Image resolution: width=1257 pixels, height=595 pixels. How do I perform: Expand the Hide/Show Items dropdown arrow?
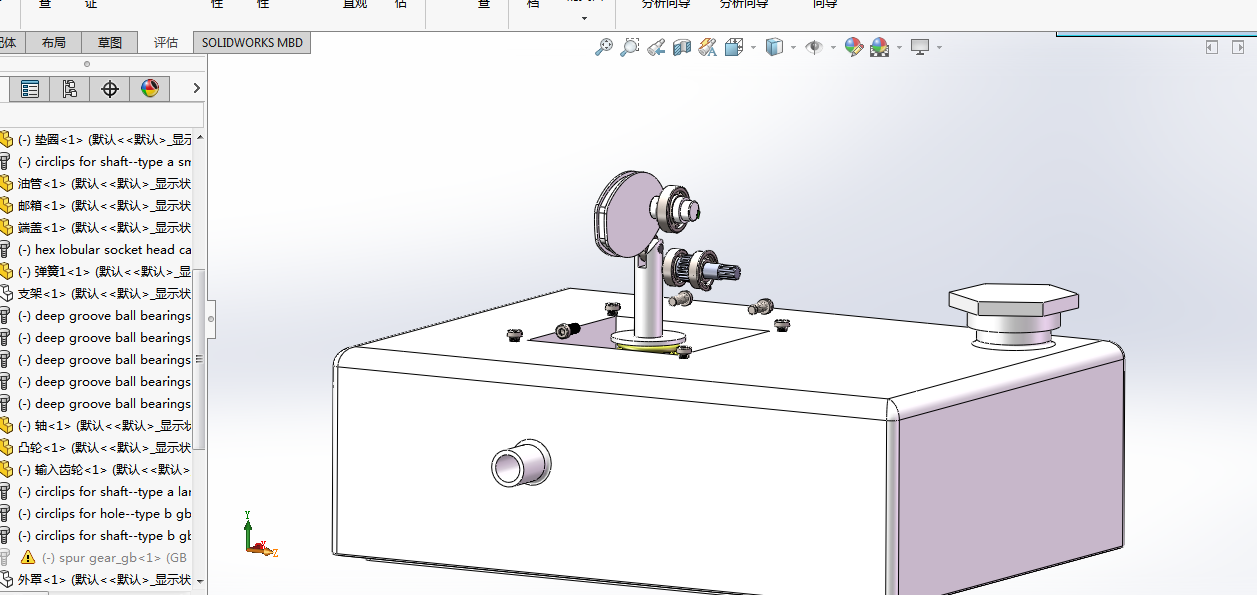coord(833,47)
